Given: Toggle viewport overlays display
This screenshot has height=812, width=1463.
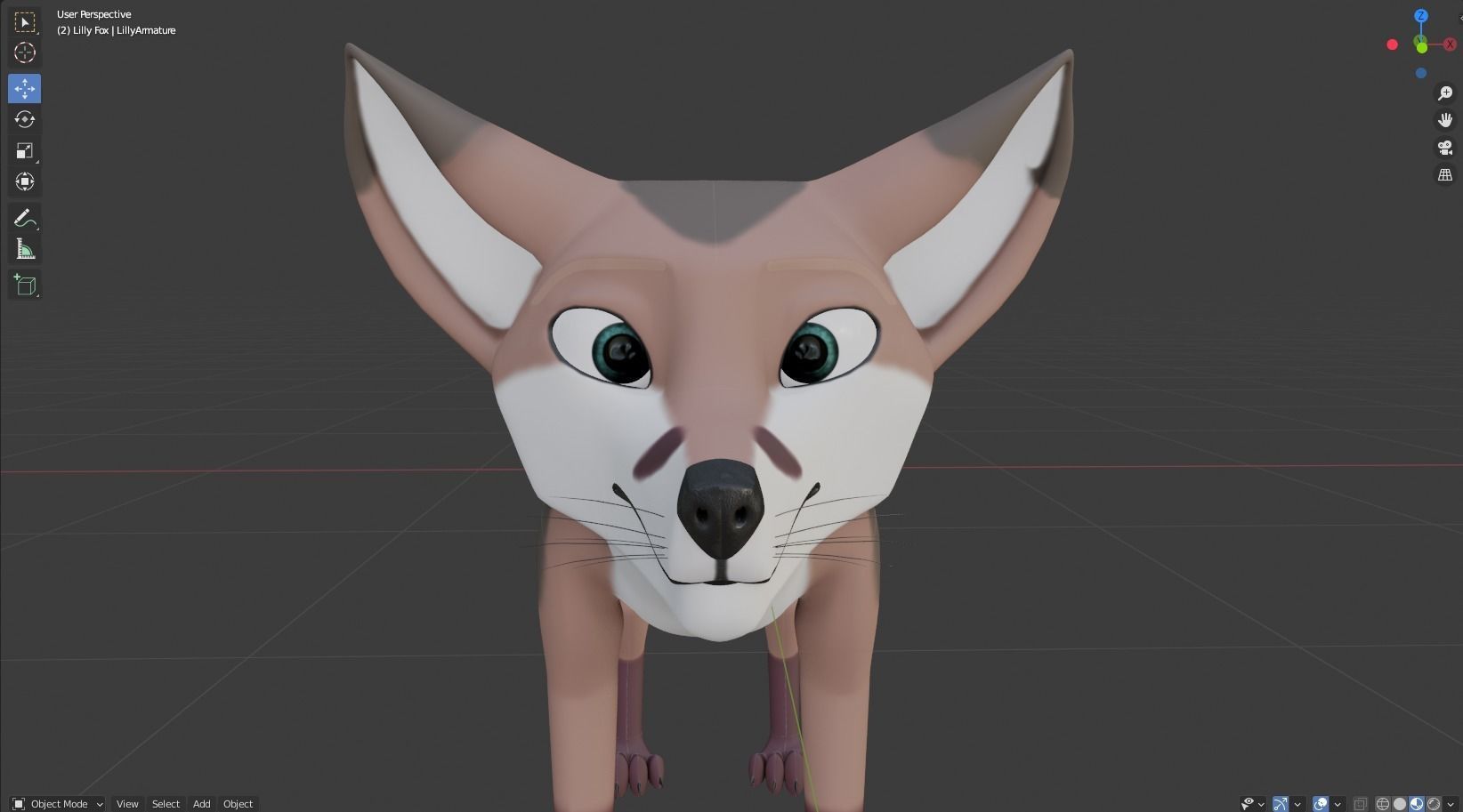Looking at the screenshot, I should coord(1321,804).
